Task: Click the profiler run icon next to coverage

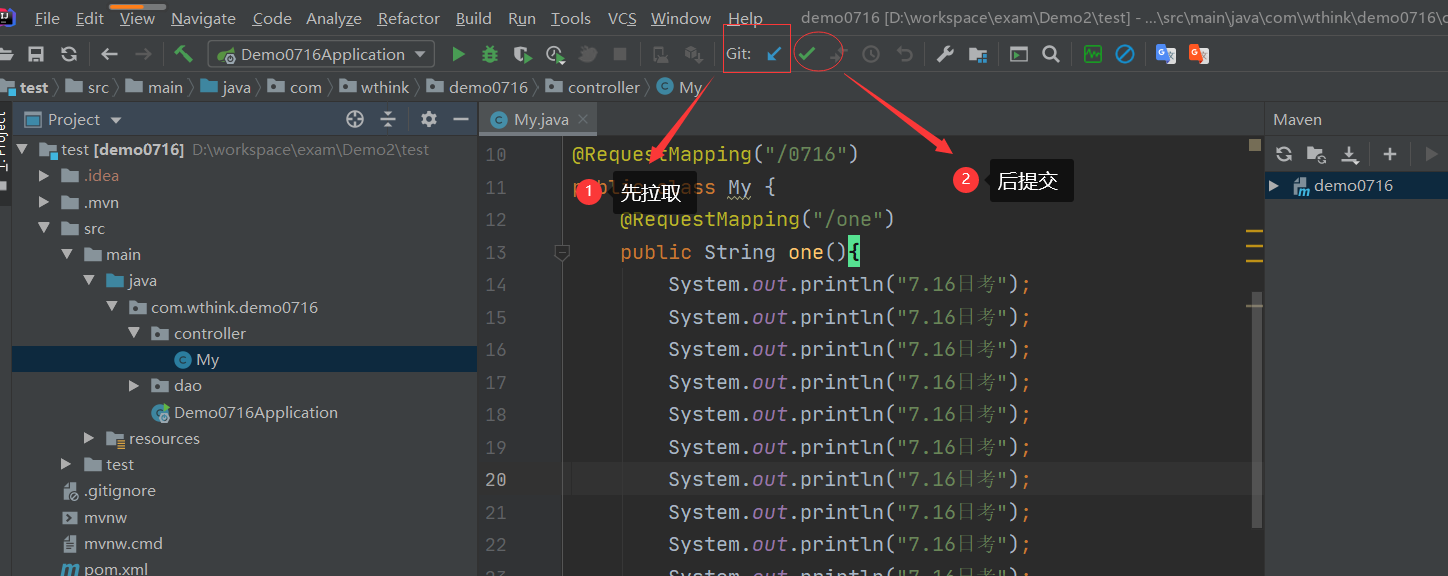Action: click(x=555, y=54)
